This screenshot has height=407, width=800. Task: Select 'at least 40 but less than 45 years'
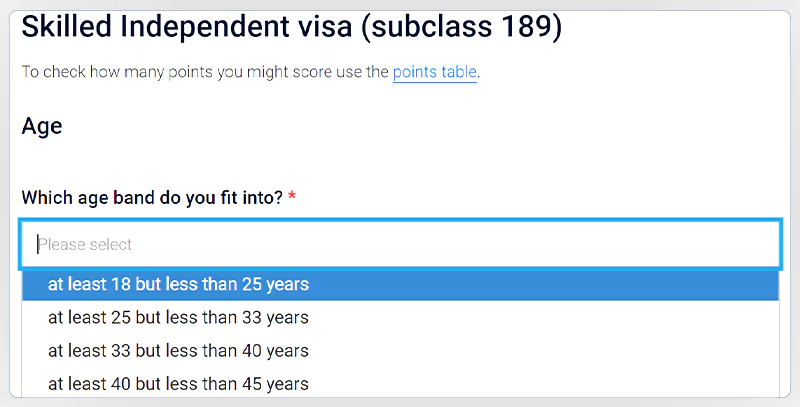tap(179, 384)
